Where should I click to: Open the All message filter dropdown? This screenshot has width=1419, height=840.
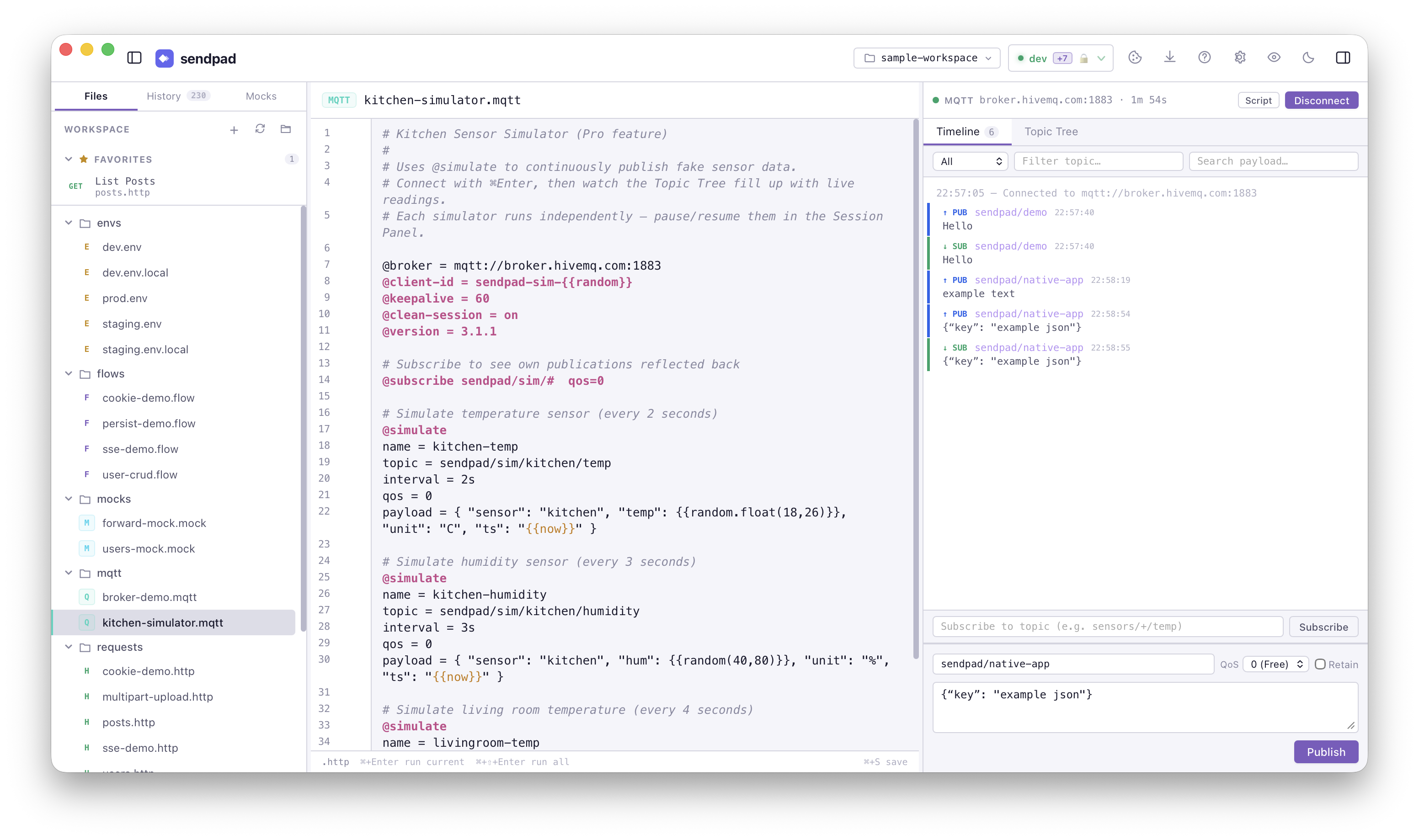point(970,161)
